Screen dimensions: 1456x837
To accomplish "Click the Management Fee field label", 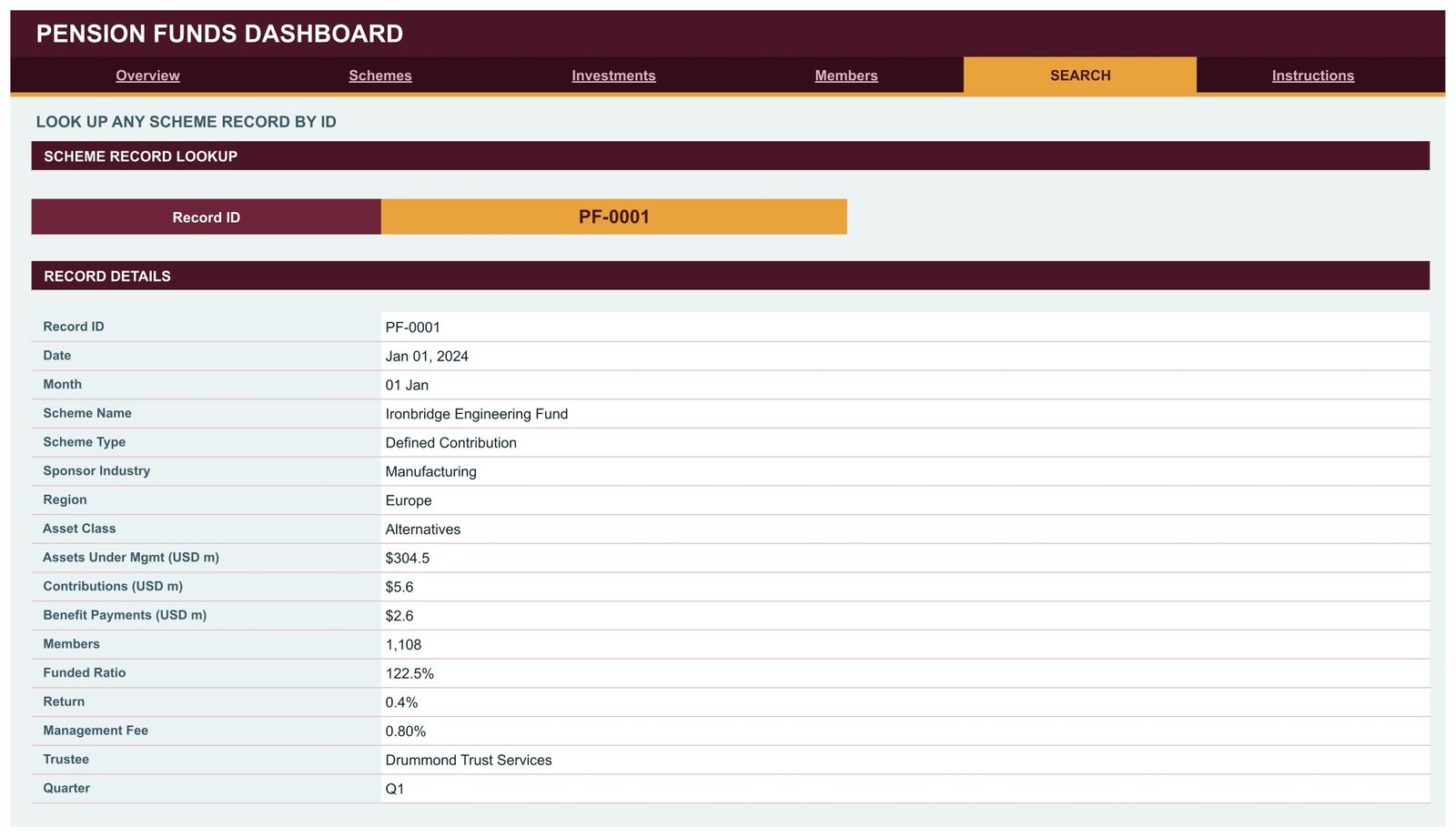I will tap(96, 731).
